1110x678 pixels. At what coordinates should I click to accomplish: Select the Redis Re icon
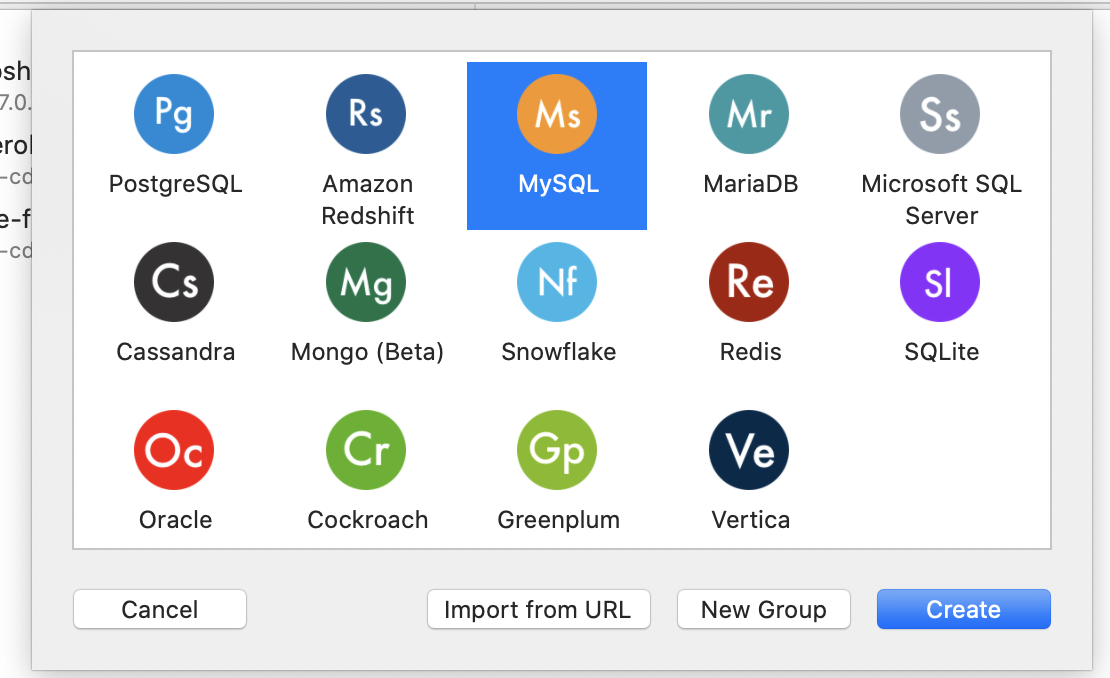point(749,282)
